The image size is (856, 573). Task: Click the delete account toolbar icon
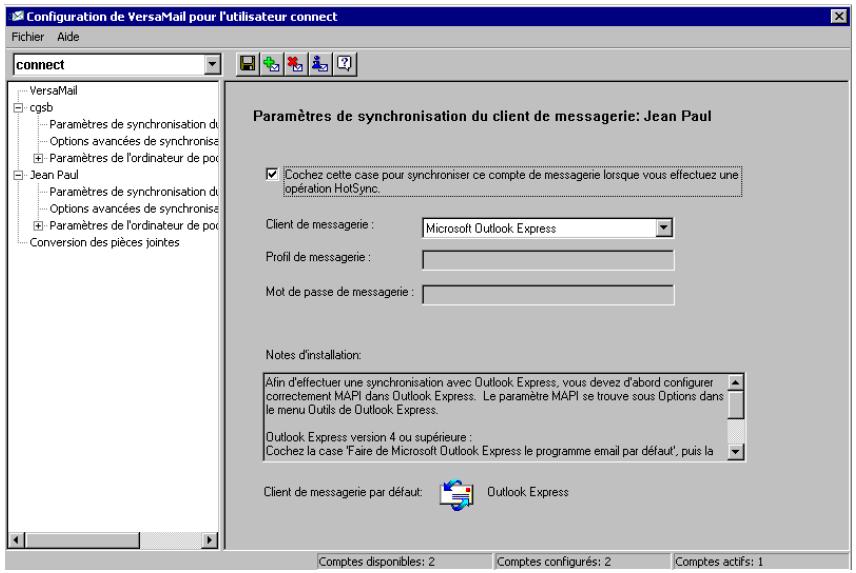pos(296,64)
